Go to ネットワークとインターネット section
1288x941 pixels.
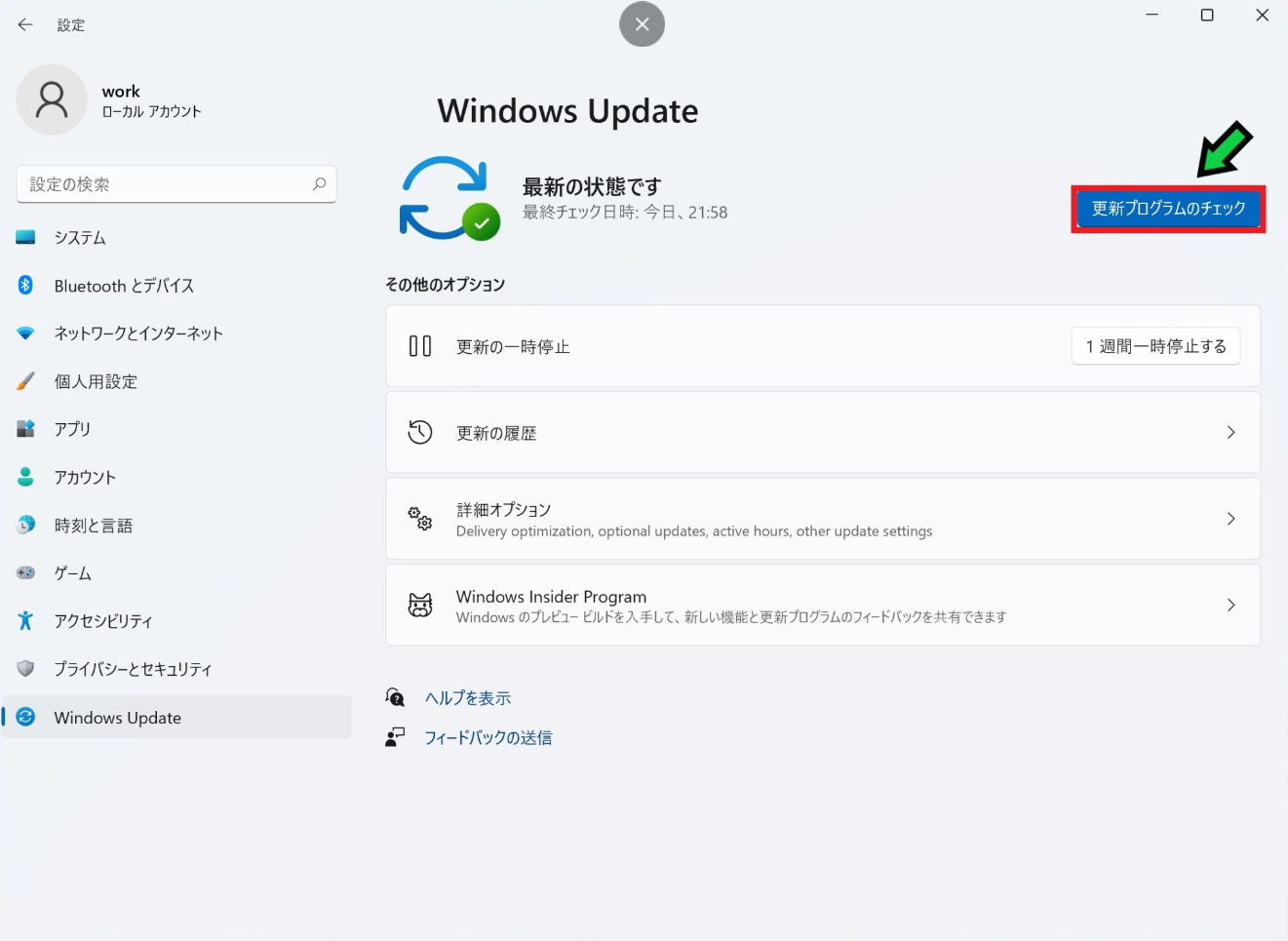point(176,333)
